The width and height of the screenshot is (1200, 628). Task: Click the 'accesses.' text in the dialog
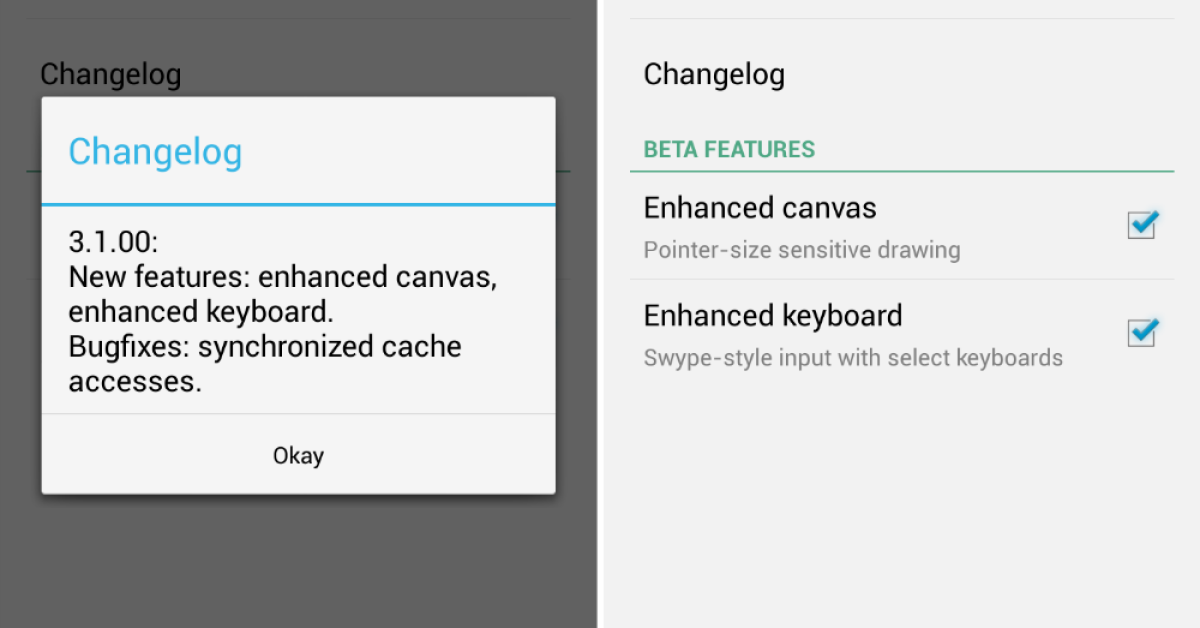(135, 382)
